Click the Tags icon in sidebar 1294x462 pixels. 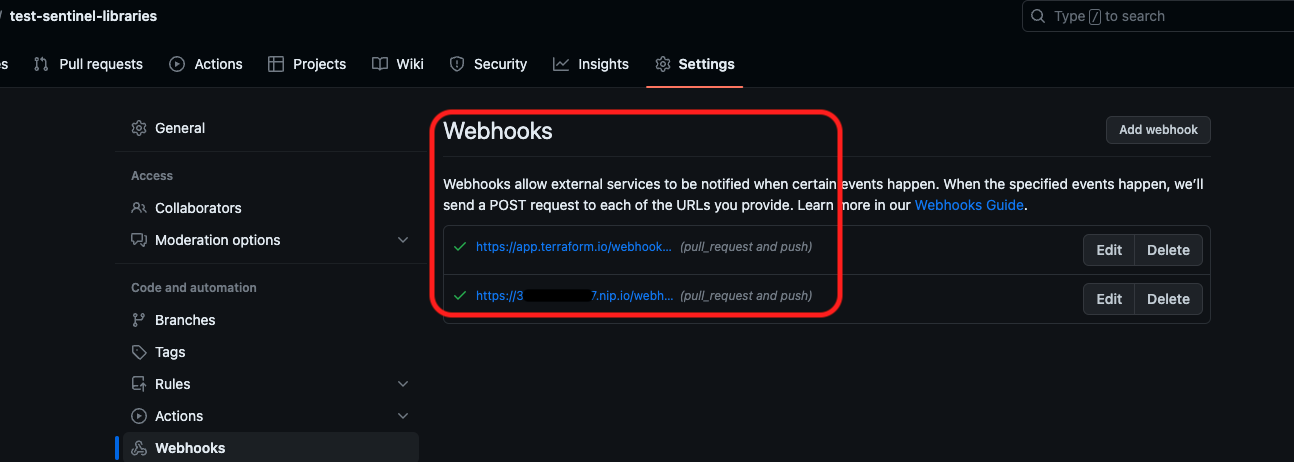[x=139, y=352]
